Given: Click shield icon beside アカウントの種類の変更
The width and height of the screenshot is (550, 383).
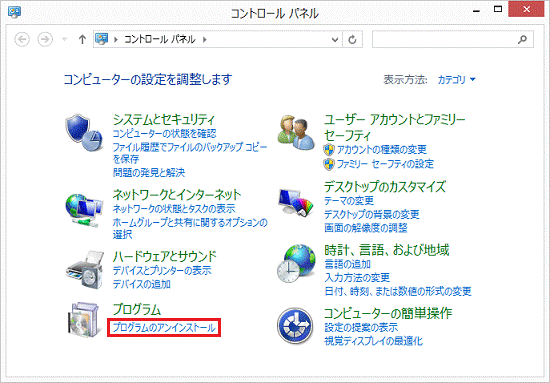Looking at the screenshot, I should (329, 150).
